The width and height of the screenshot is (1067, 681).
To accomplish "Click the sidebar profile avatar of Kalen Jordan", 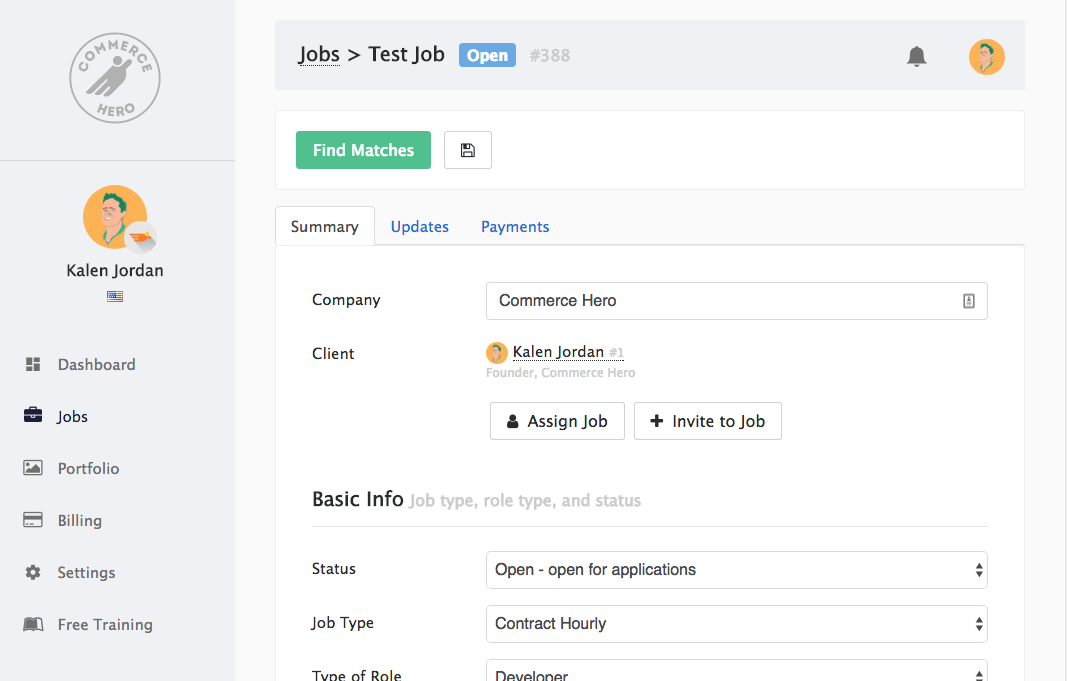I will tap(115, 217).
